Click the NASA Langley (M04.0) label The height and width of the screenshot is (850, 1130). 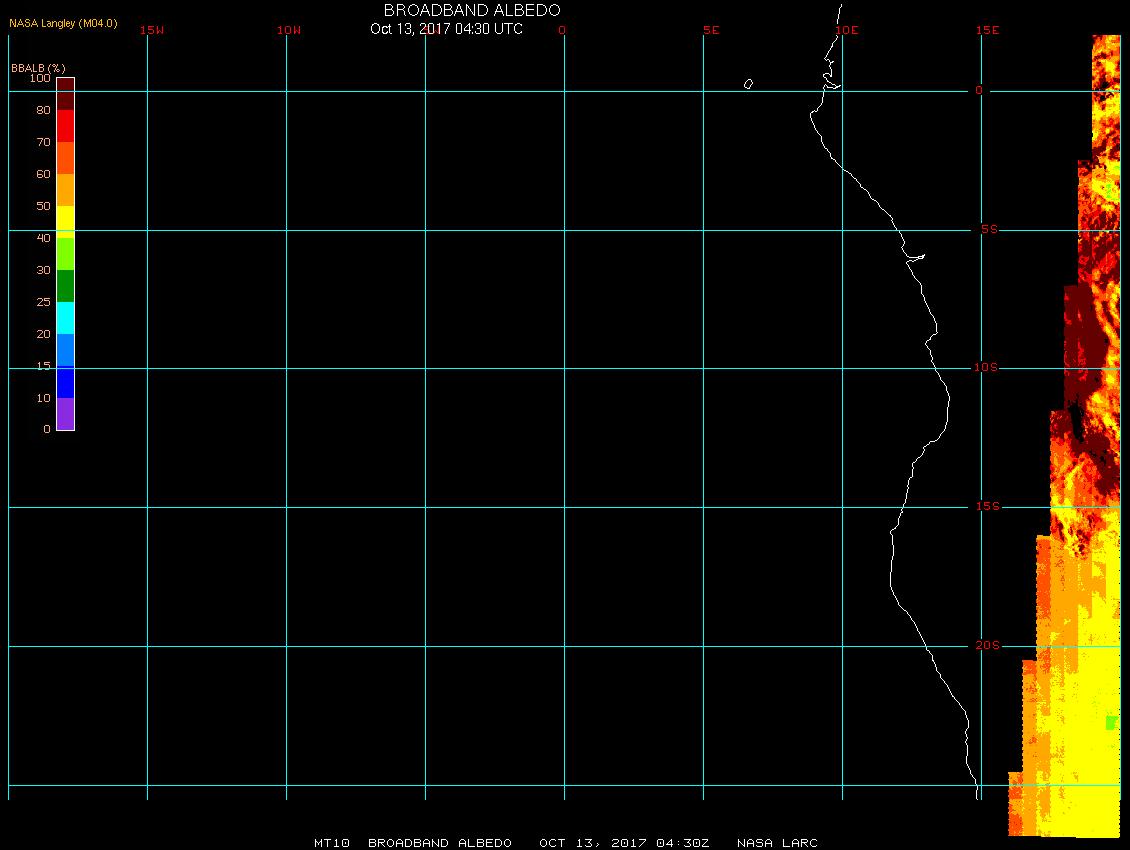63,23
